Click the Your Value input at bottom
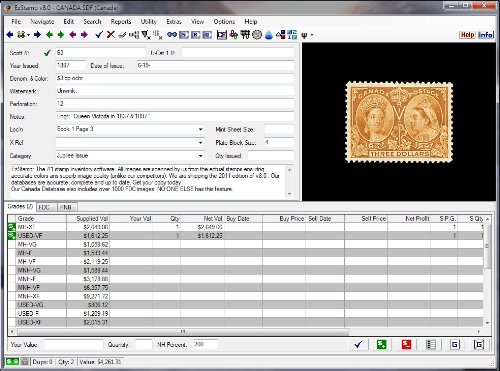 73,345
